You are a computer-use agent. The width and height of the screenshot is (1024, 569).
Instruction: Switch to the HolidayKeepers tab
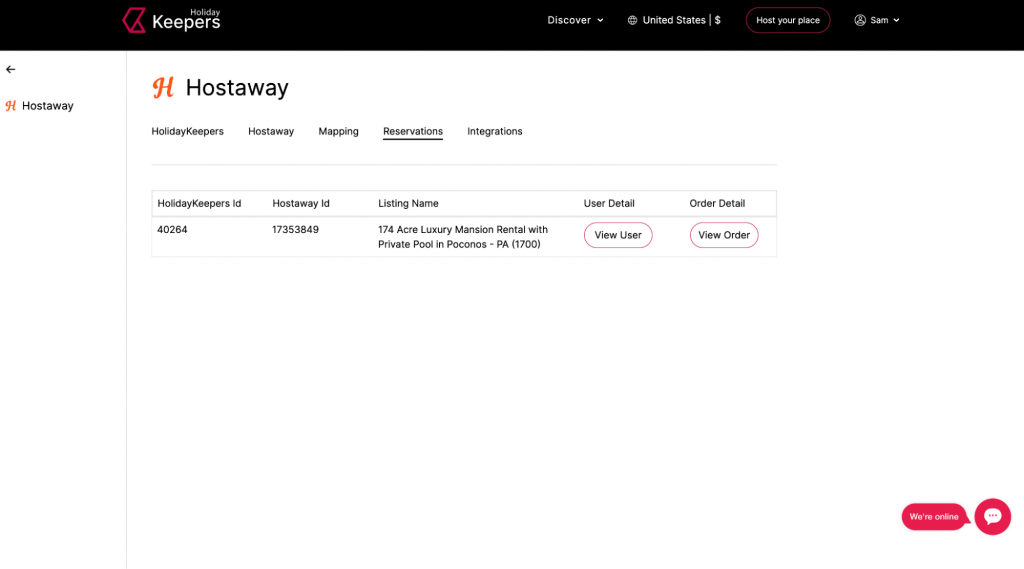pos(187,131)
